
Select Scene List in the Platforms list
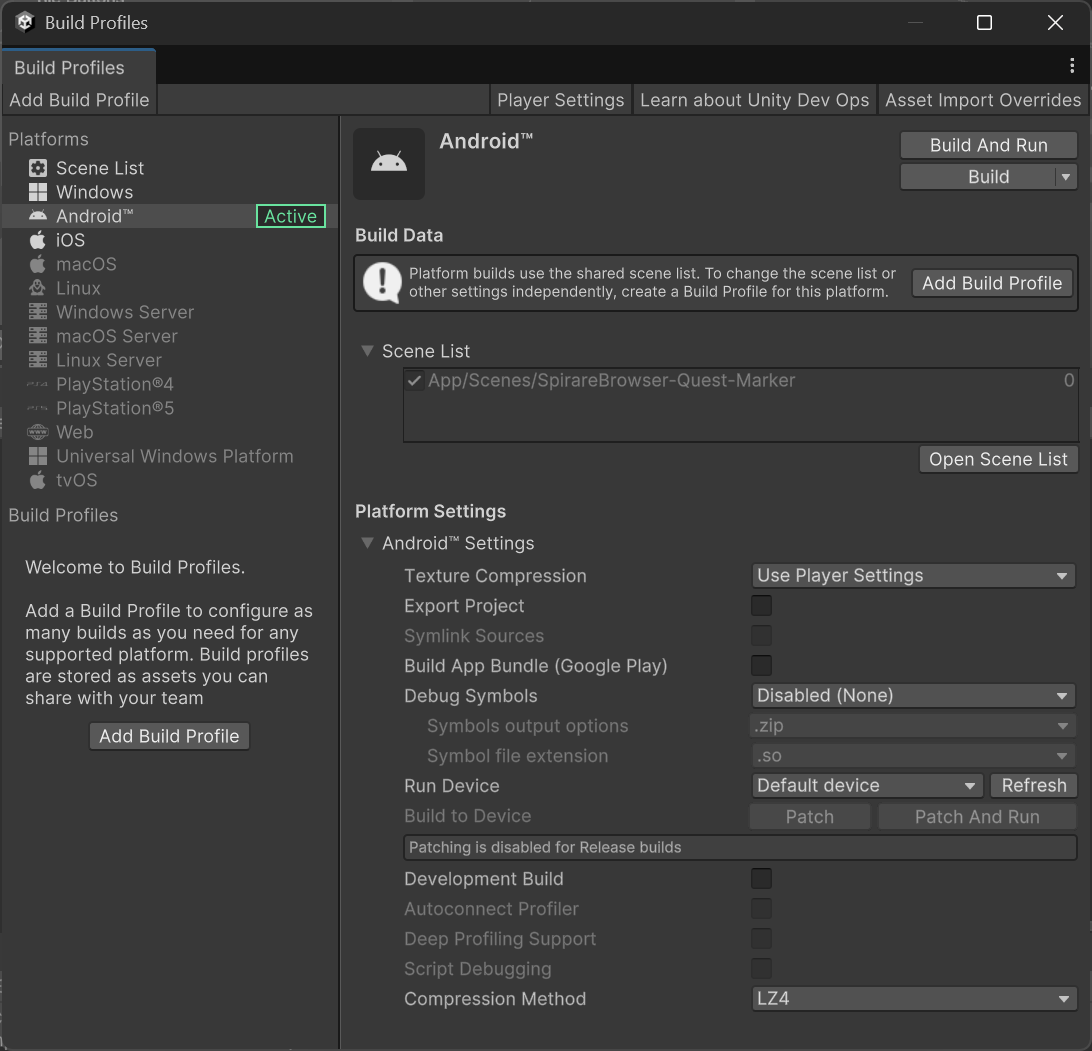coord(171,168)
